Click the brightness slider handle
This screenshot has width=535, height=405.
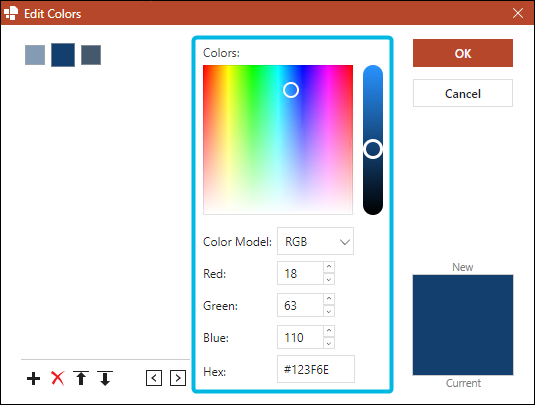tap(373, 149)
